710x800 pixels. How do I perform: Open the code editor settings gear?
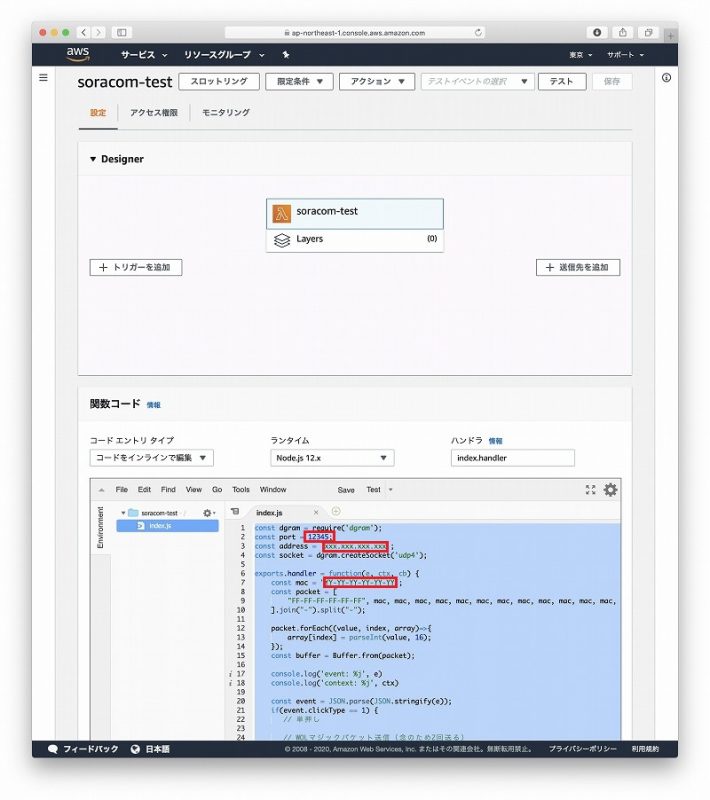coord(611,490)
